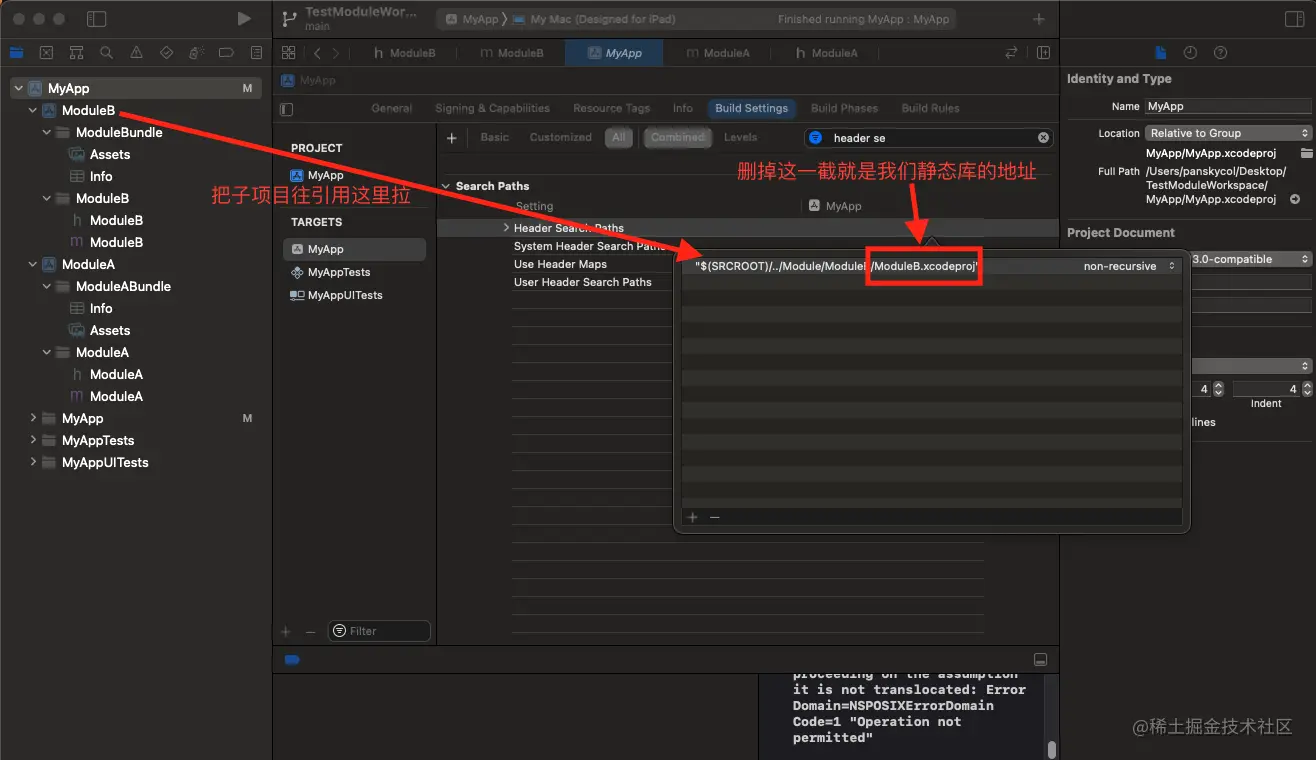Collapse the ModuleBundle folder
The width and height of the screenshot is (1316, 760).
click(47, 132)
